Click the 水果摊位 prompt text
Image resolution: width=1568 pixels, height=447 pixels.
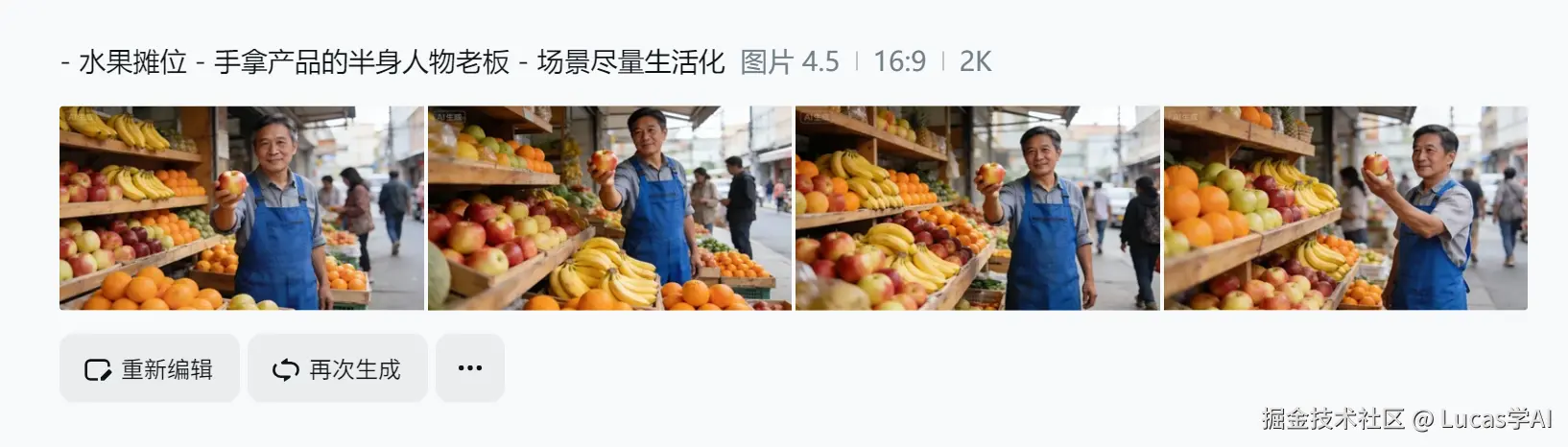point(132,62)
